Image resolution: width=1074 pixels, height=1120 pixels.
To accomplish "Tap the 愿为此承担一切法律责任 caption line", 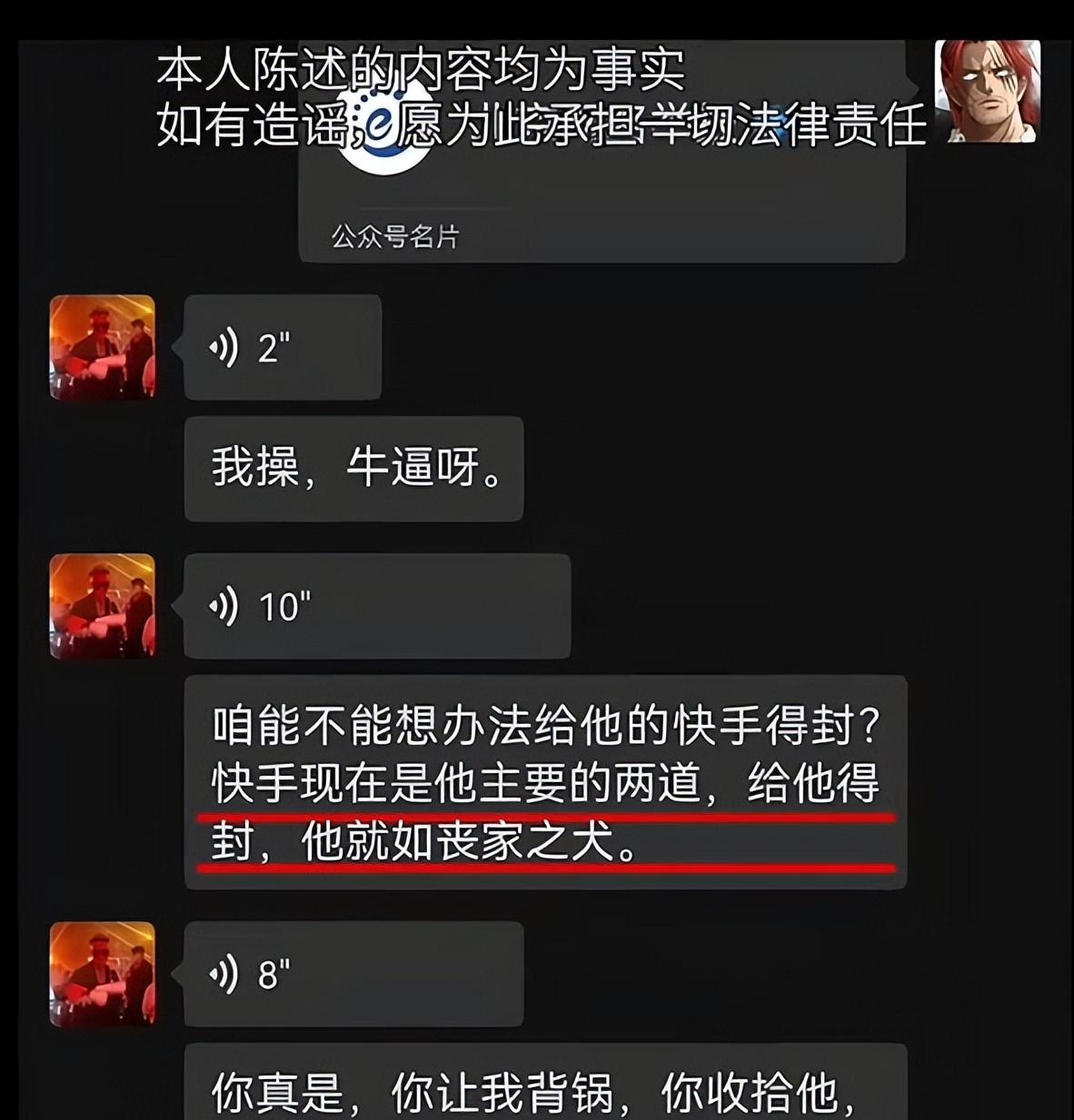I will tap(662, 125).
